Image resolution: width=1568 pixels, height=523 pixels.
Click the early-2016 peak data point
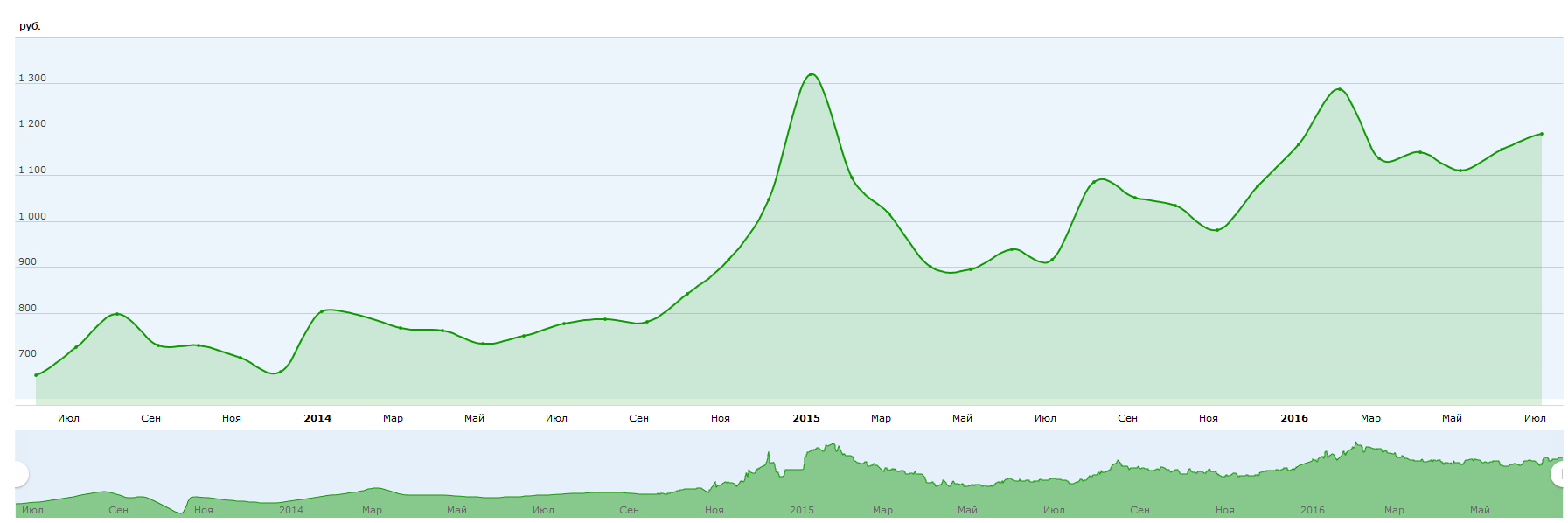click(x=1339, y=89)
